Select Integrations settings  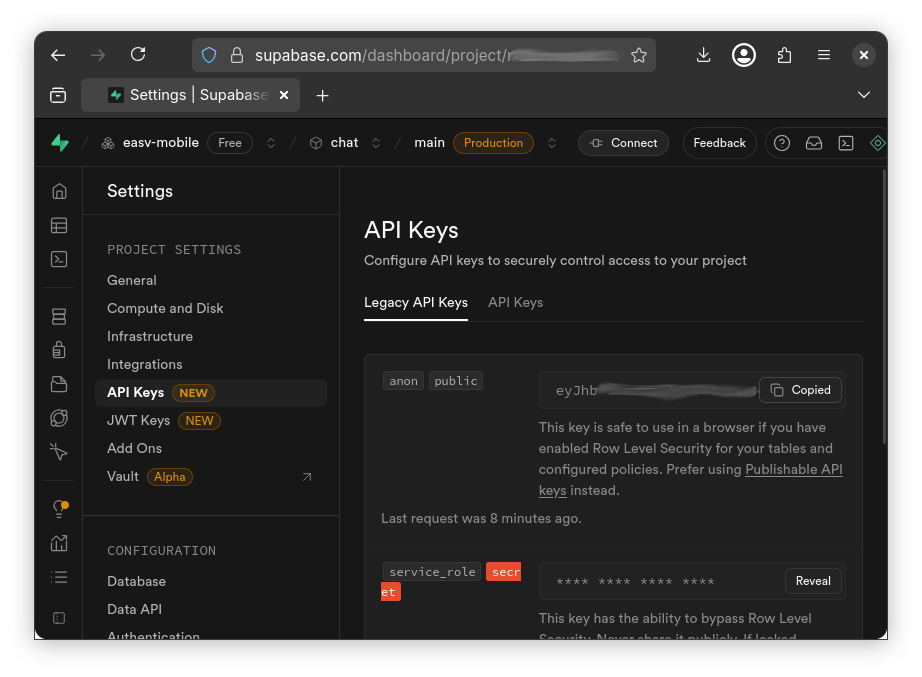click(145, 365)
